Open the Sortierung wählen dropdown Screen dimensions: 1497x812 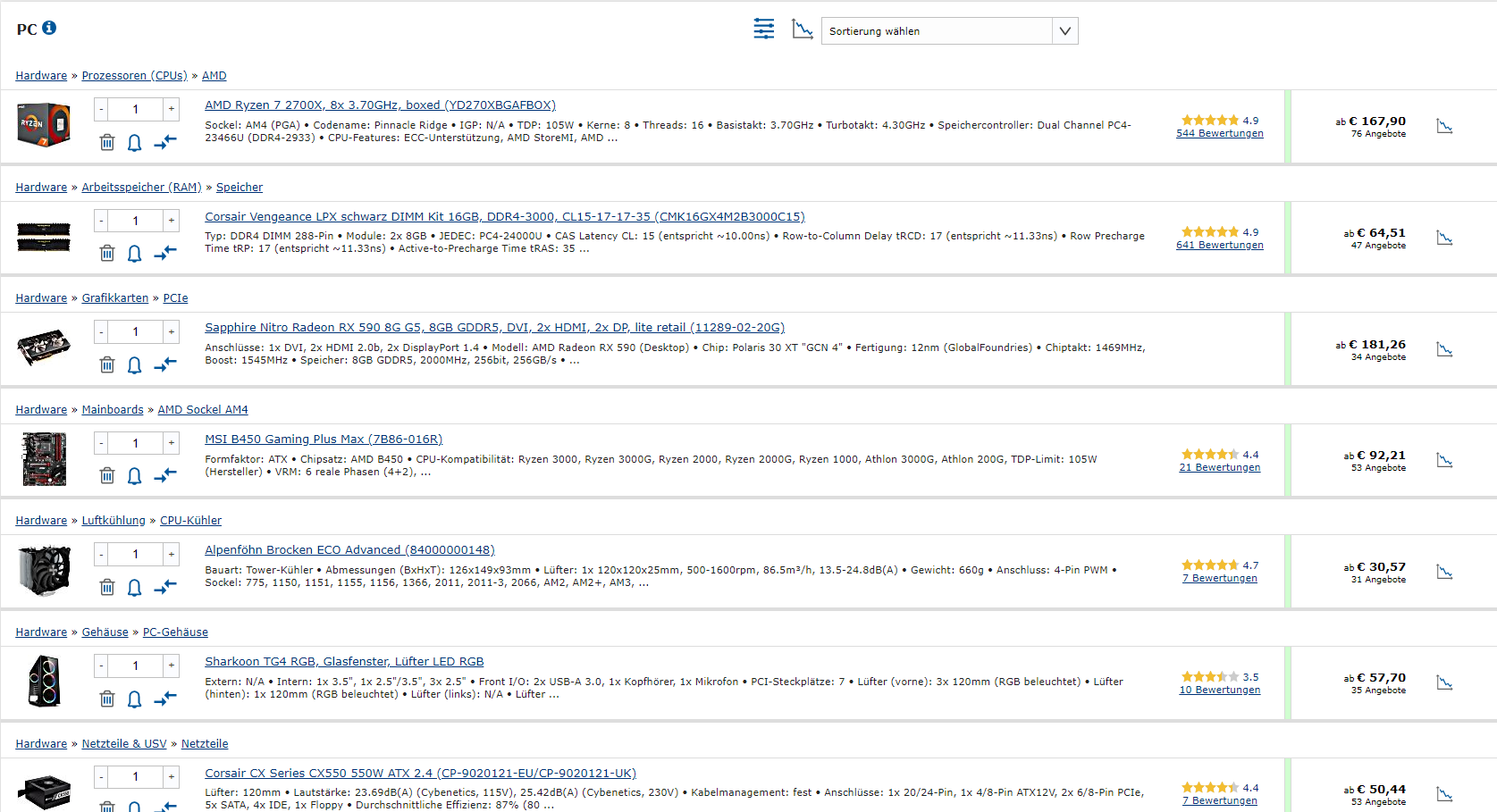point(949,31)
